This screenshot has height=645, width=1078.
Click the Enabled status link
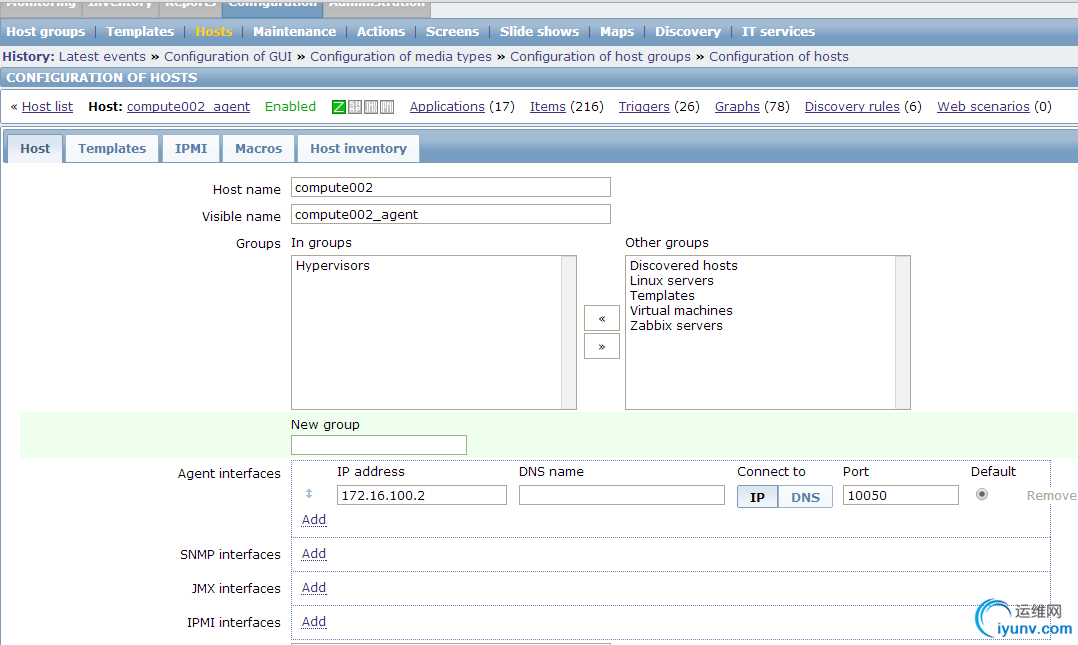(x=290, y=107)
